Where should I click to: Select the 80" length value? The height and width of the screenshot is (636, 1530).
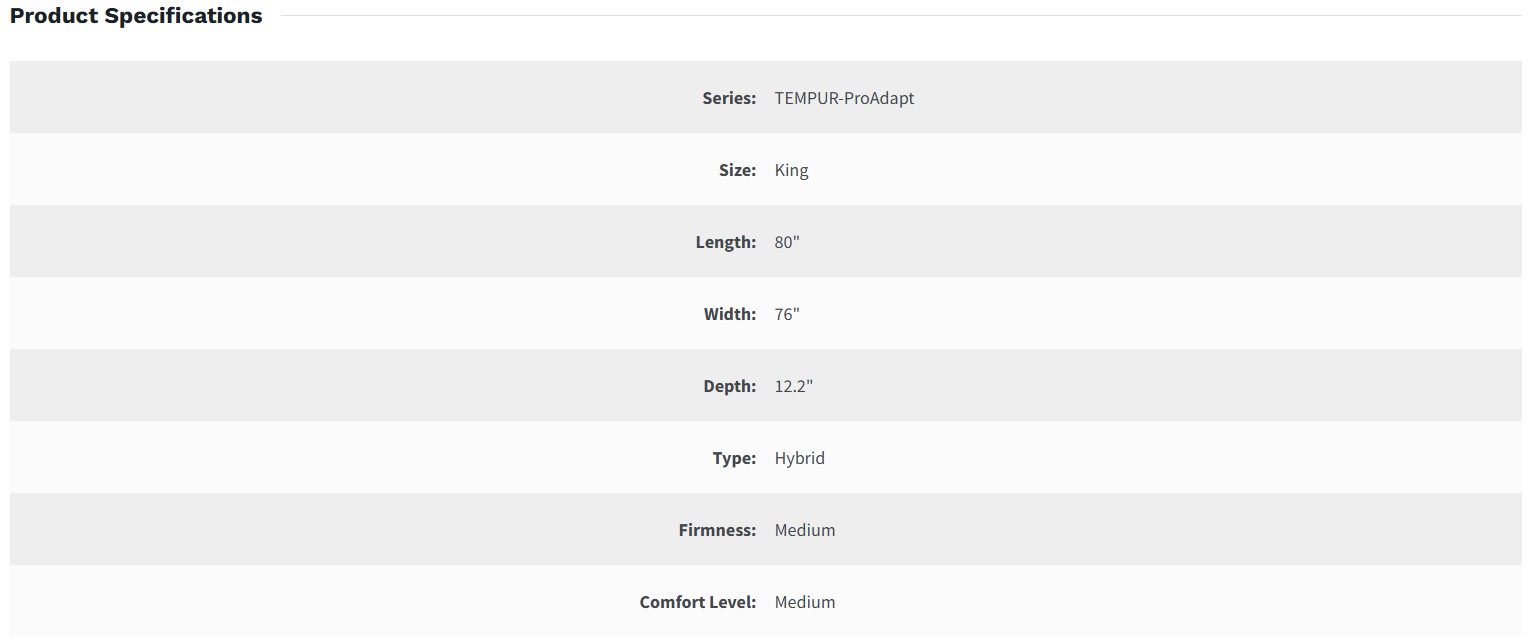(787, 242)
